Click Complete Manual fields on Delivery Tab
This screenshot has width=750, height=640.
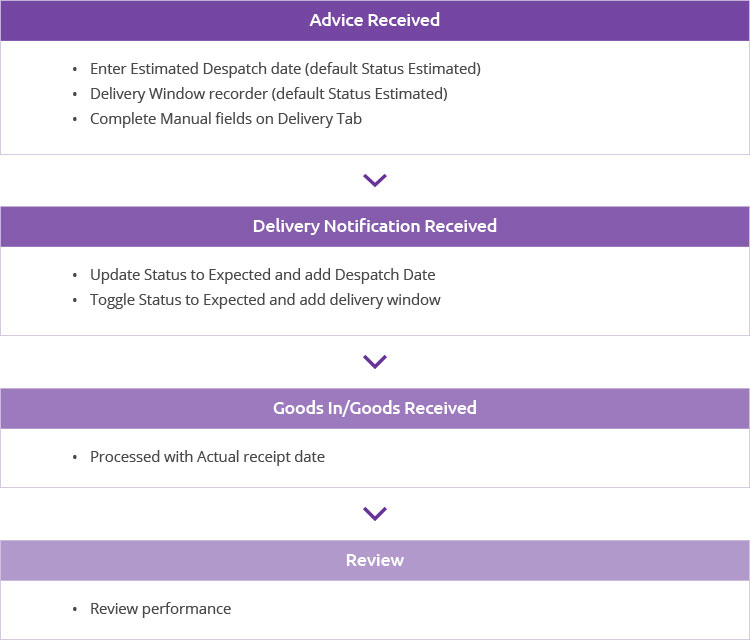coord(226,119)
